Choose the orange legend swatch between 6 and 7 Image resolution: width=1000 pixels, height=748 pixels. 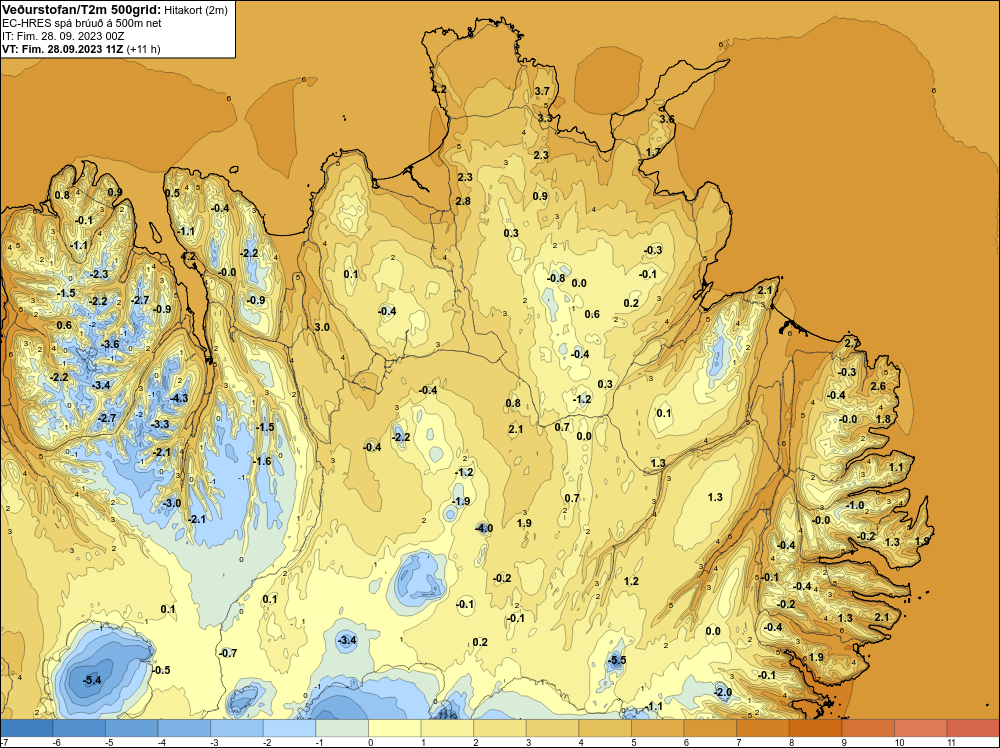click(x=710, y=728)
